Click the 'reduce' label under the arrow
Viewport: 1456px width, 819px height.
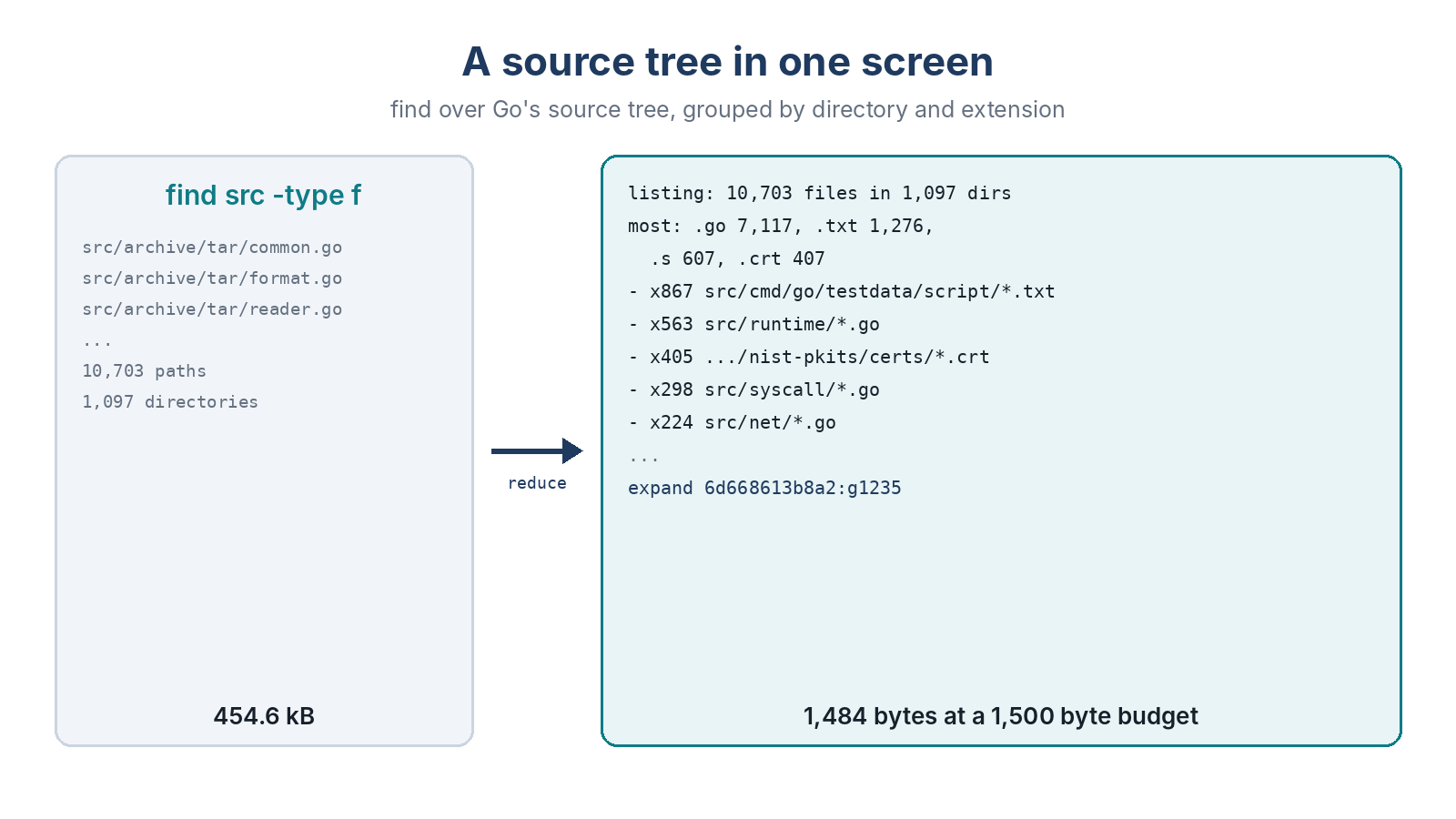[537, 483]
